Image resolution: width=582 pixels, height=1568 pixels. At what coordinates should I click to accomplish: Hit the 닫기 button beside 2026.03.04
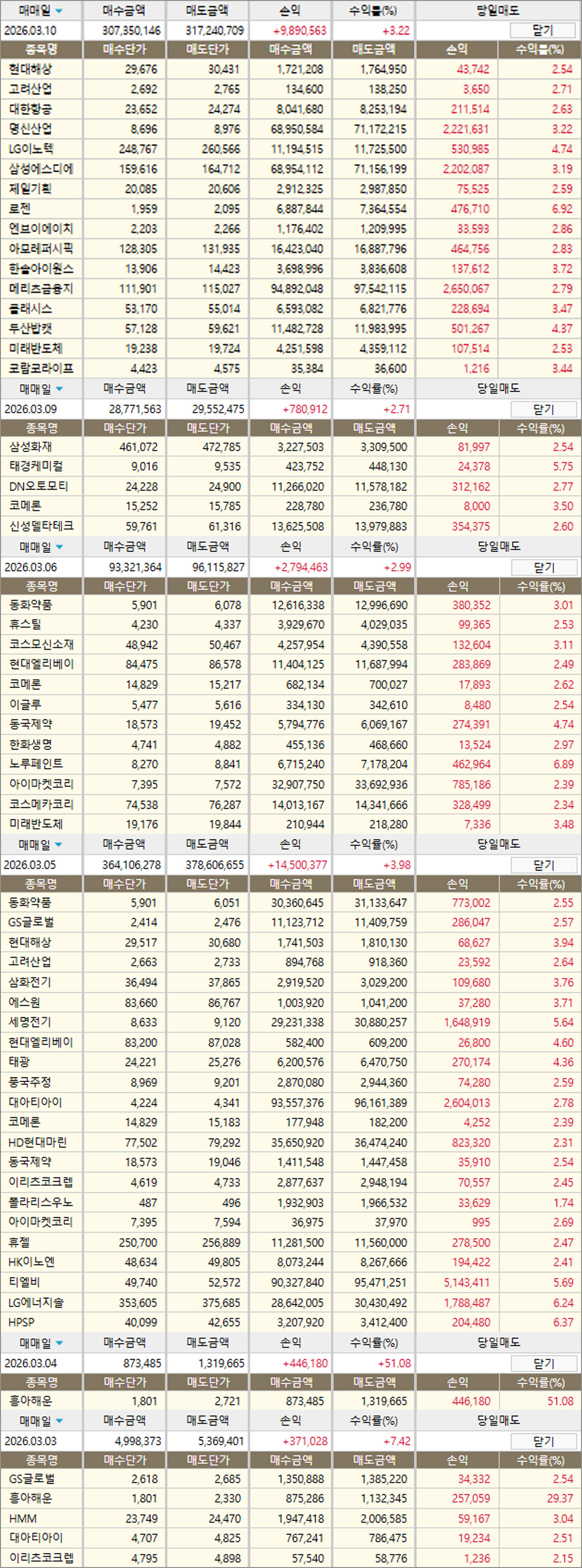point(543,1364)
